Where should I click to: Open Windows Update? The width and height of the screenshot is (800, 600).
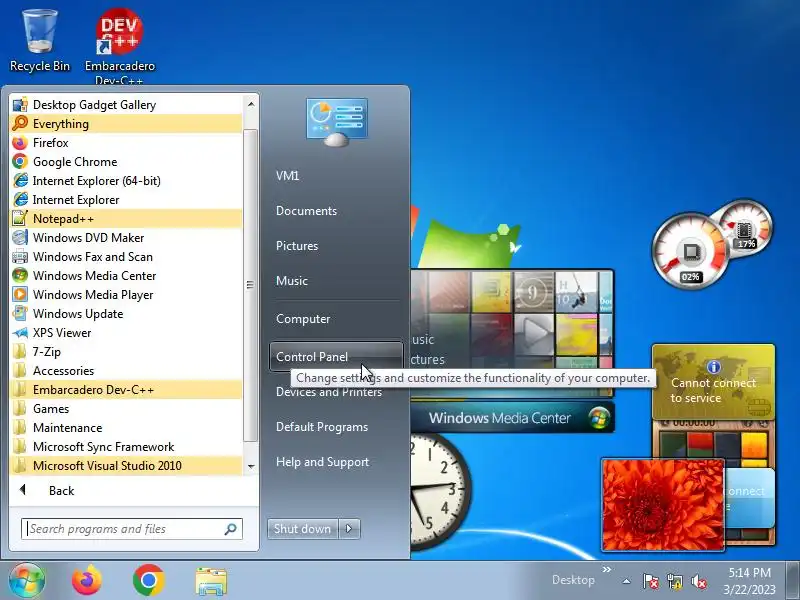point(126,314)
